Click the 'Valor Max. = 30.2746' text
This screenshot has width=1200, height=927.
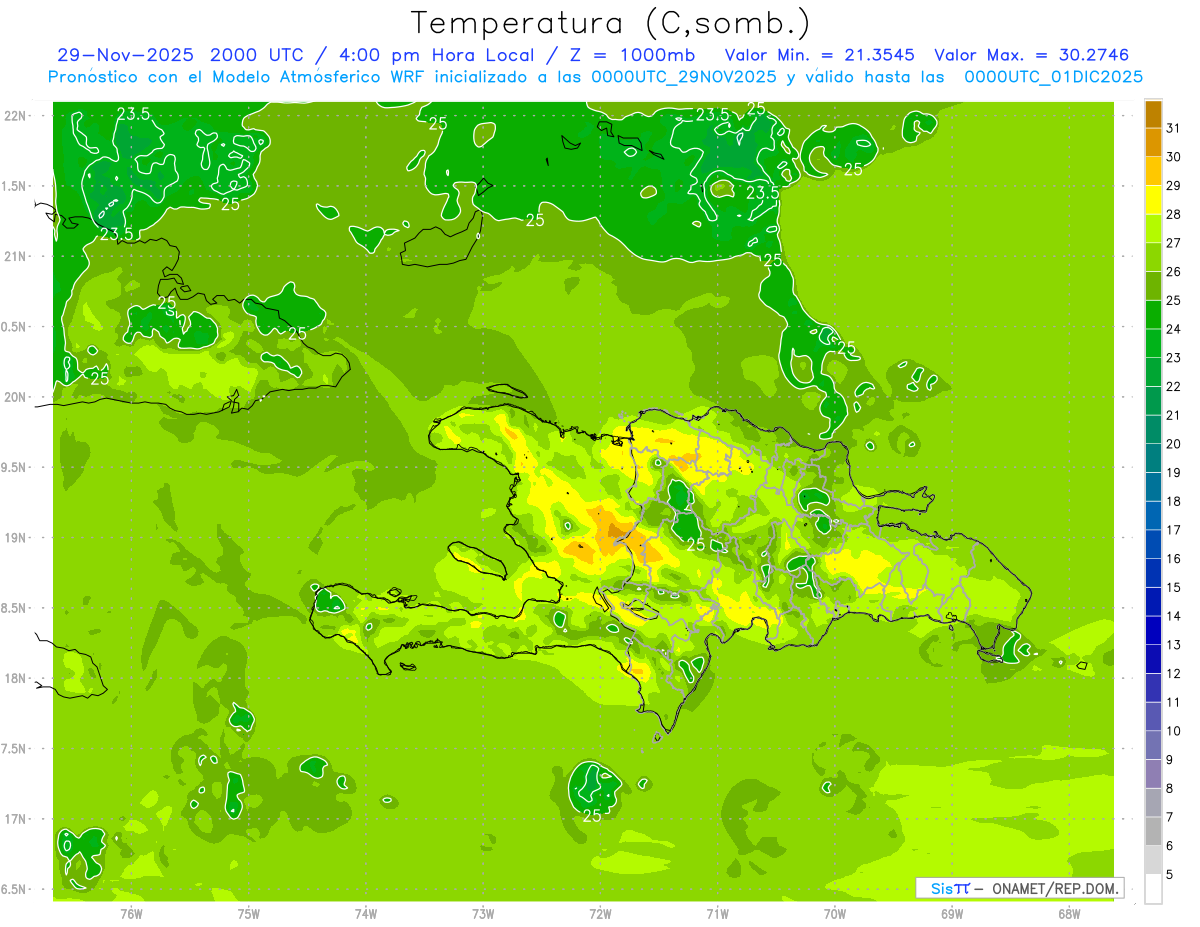1031,55
